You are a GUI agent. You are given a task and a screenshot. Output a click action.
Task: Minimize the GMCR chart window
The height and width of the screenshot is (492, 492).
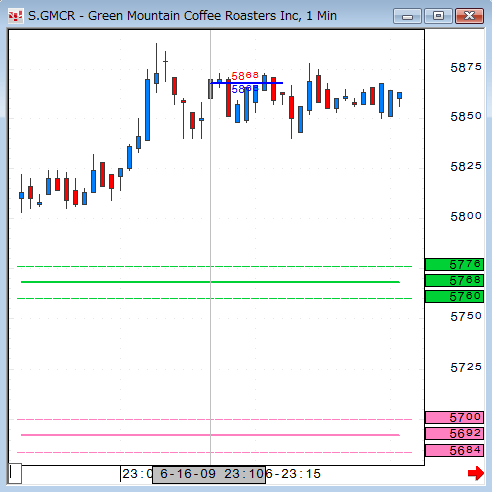click(x=407, y=16)
